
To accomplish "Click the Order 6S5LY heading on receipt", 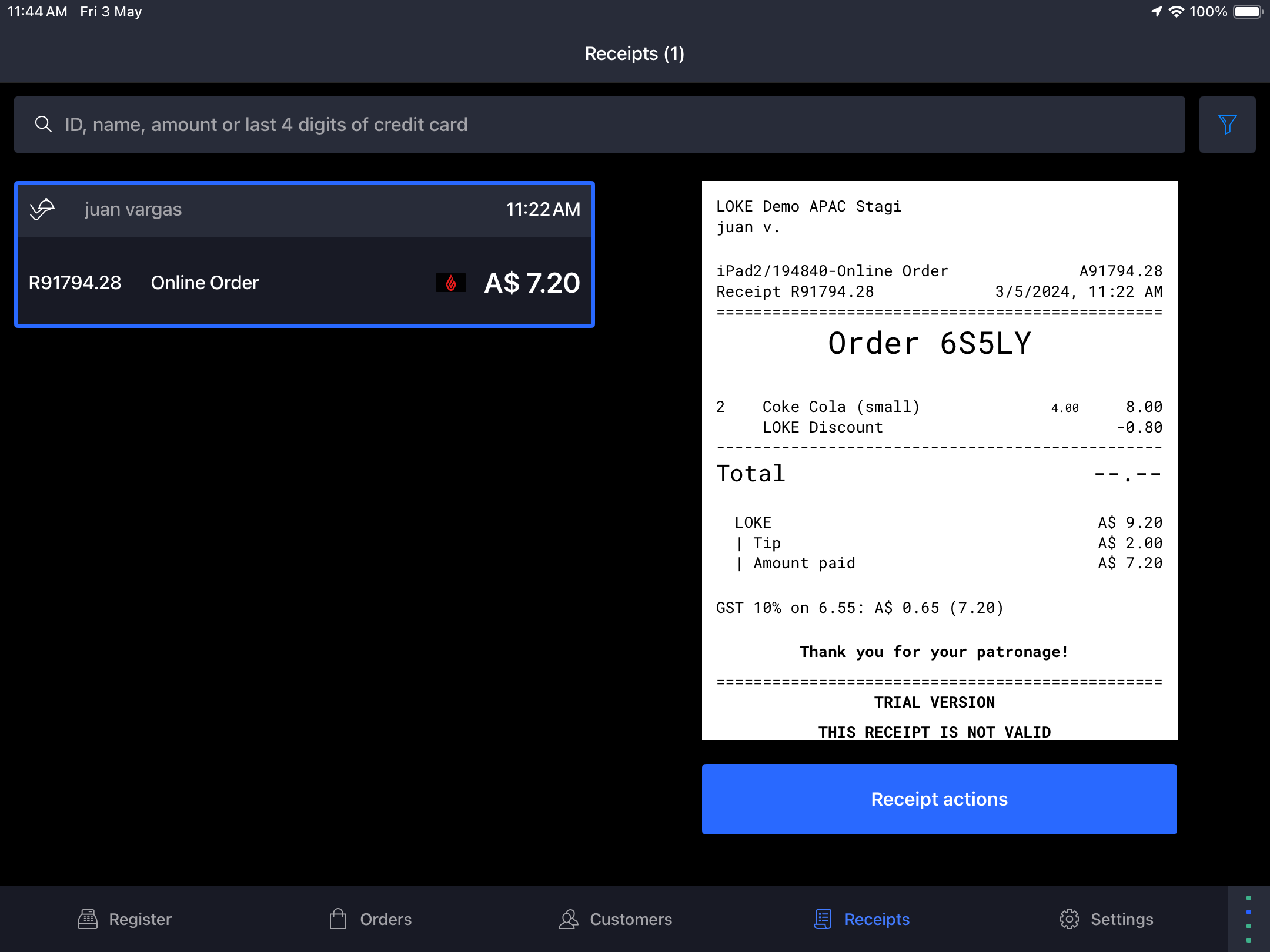I will (929, 343).
